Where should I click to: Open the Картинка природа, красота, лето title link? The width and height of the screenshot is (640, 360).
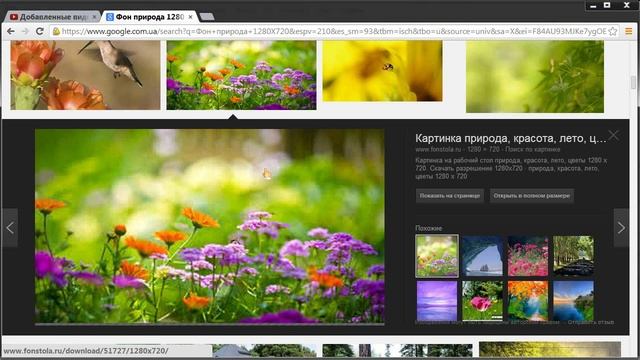coord(511,138)
